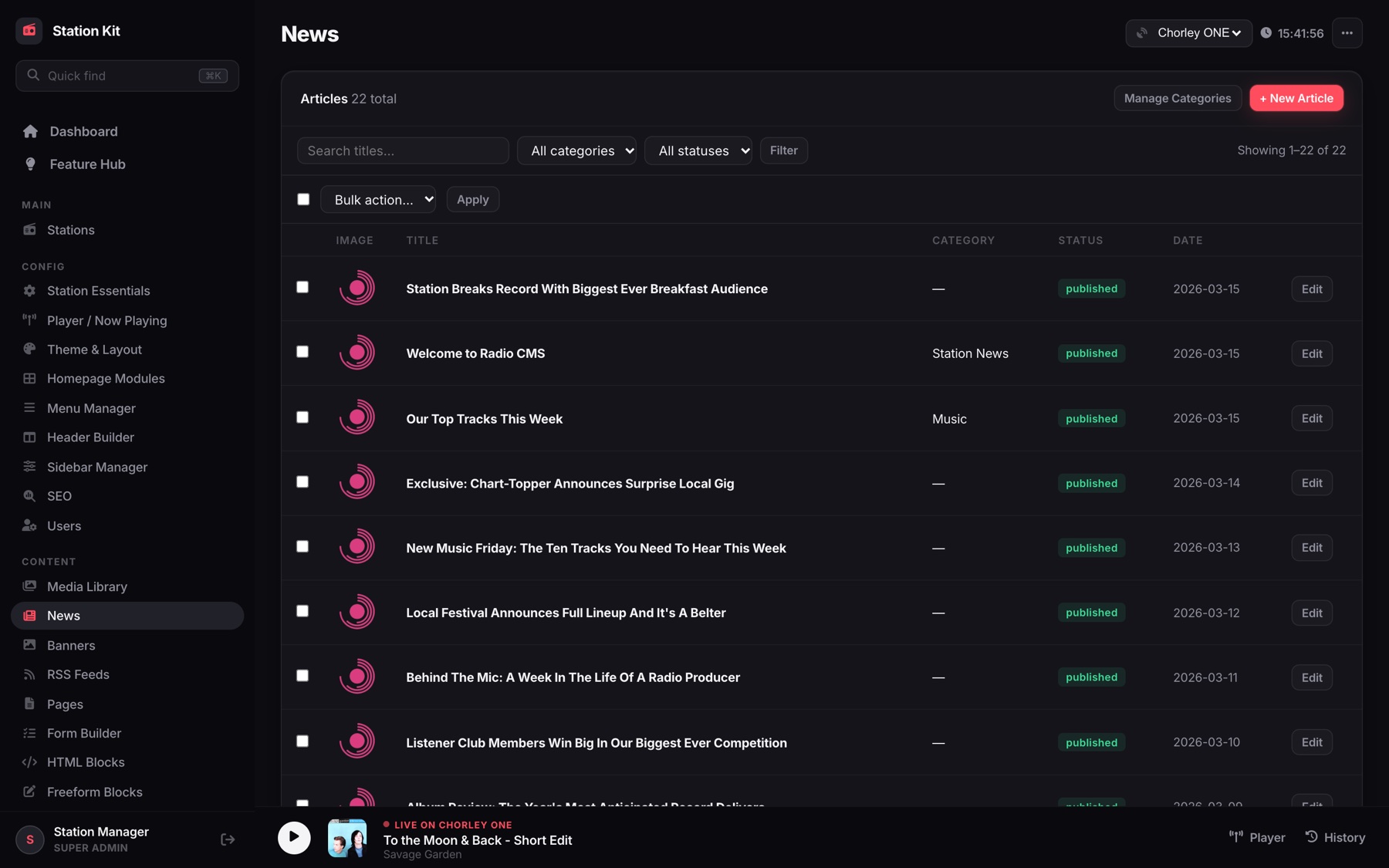The image size is (1389, 868).
Task: Click Manage Categories button
Action: tap(1178, 98)
